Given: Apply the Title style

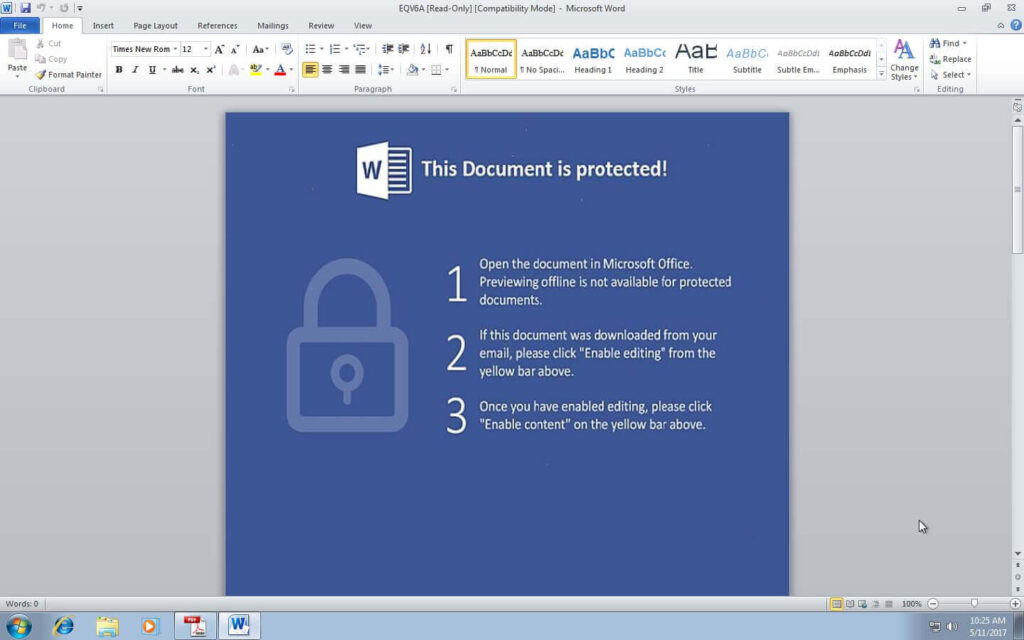Looking at the screenshot, I should (696, 59).
